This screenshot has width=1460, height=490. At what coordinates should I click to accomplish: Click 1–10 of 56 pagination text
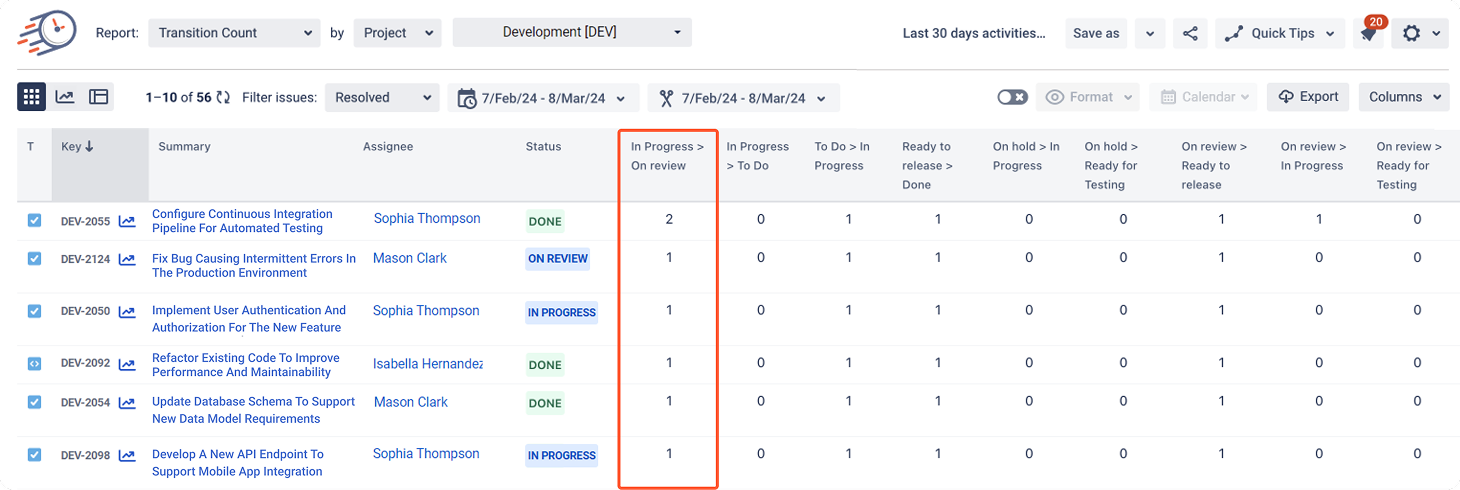[x=178, y=97]
